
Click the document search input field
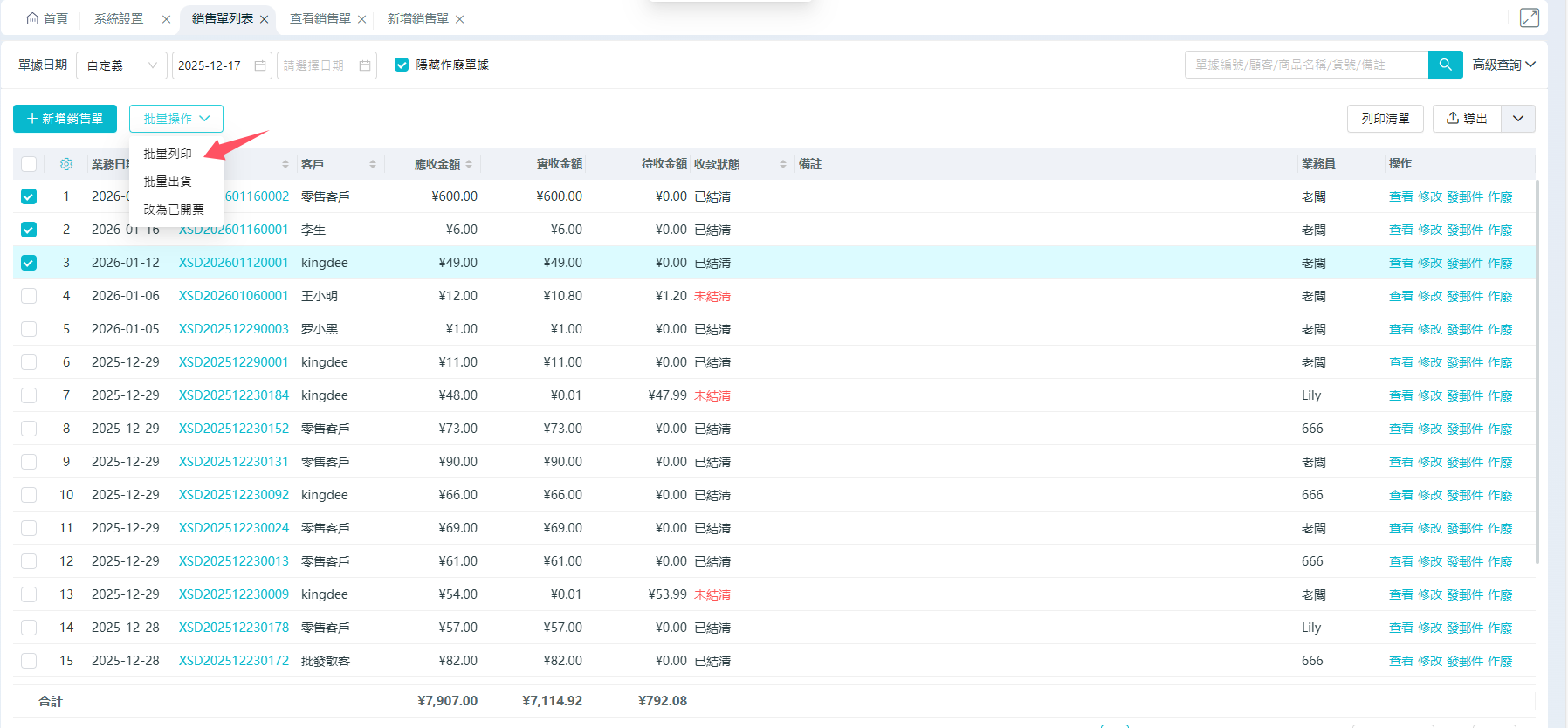[1305, 65]
